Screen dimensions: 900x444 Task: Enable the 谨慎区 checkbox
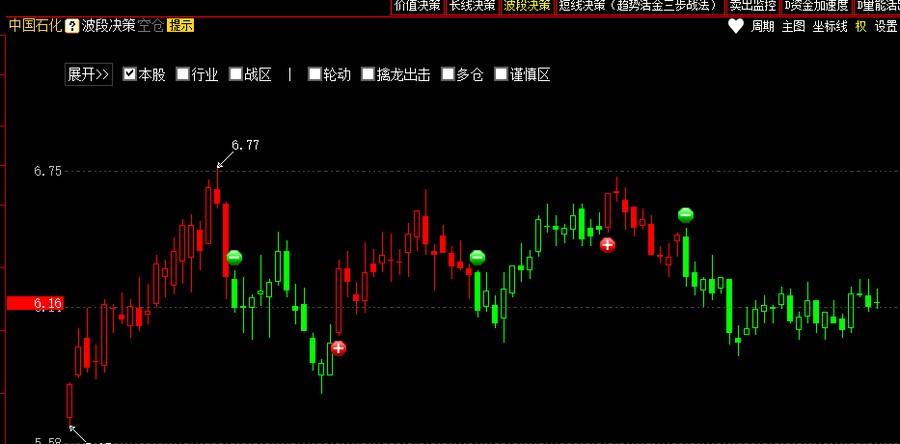tap(501, 74)
